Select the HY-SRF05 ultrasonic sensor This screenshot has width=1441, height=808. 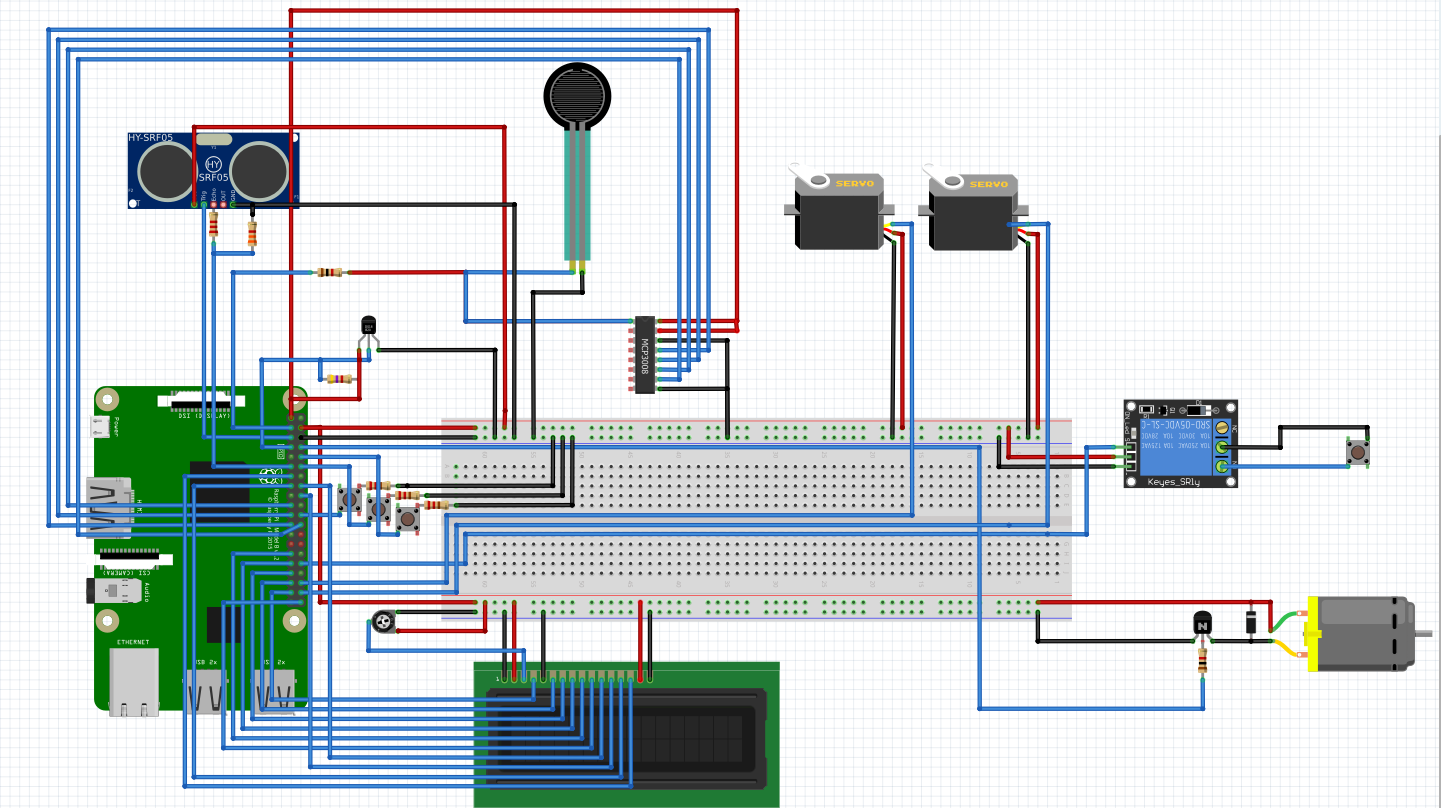coord(213,170)
